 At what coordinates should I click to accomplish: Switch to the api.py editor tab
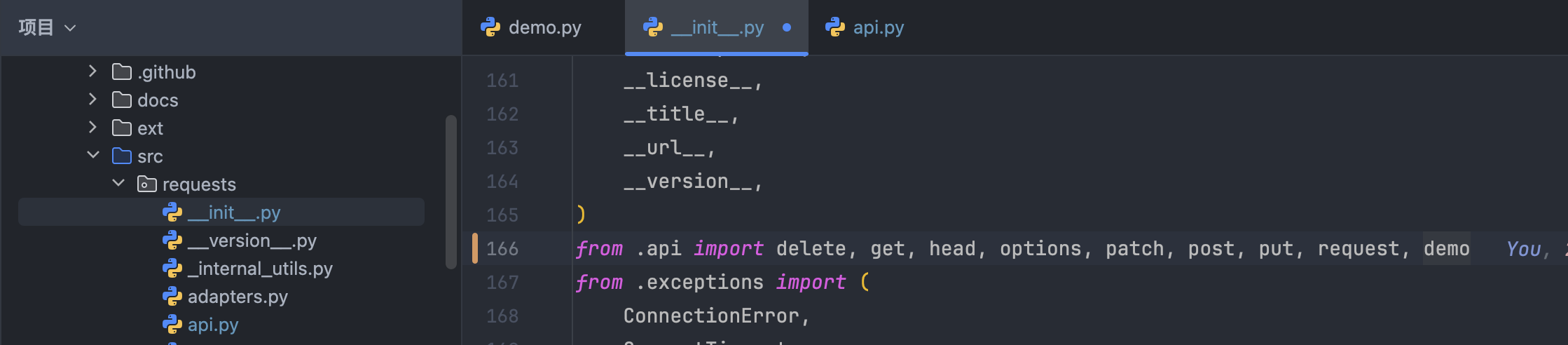coord(878,27)
